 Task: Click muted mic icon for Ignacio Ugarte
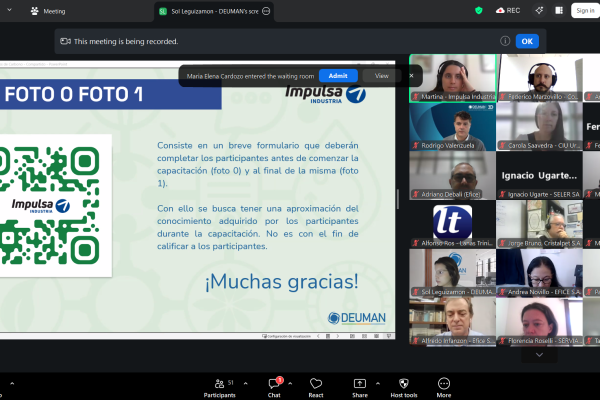(502, 194)
